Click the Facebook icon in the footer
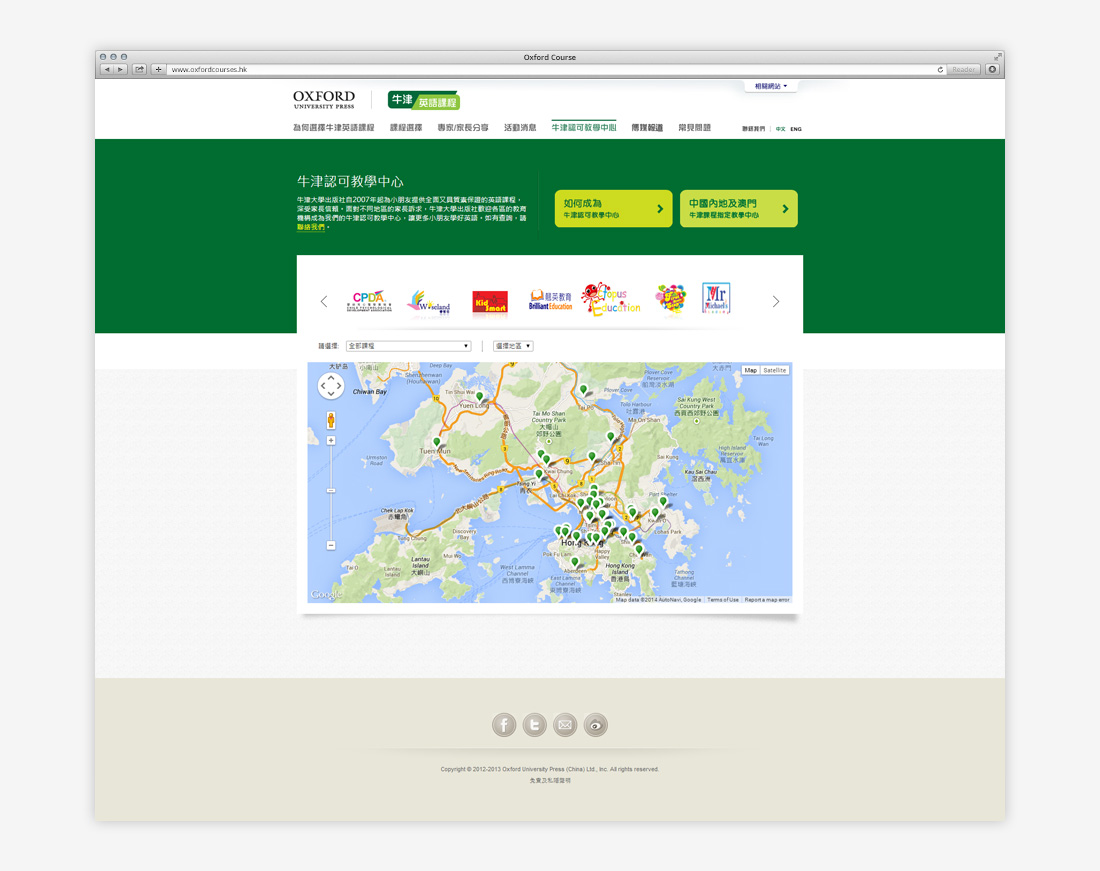 504,725
